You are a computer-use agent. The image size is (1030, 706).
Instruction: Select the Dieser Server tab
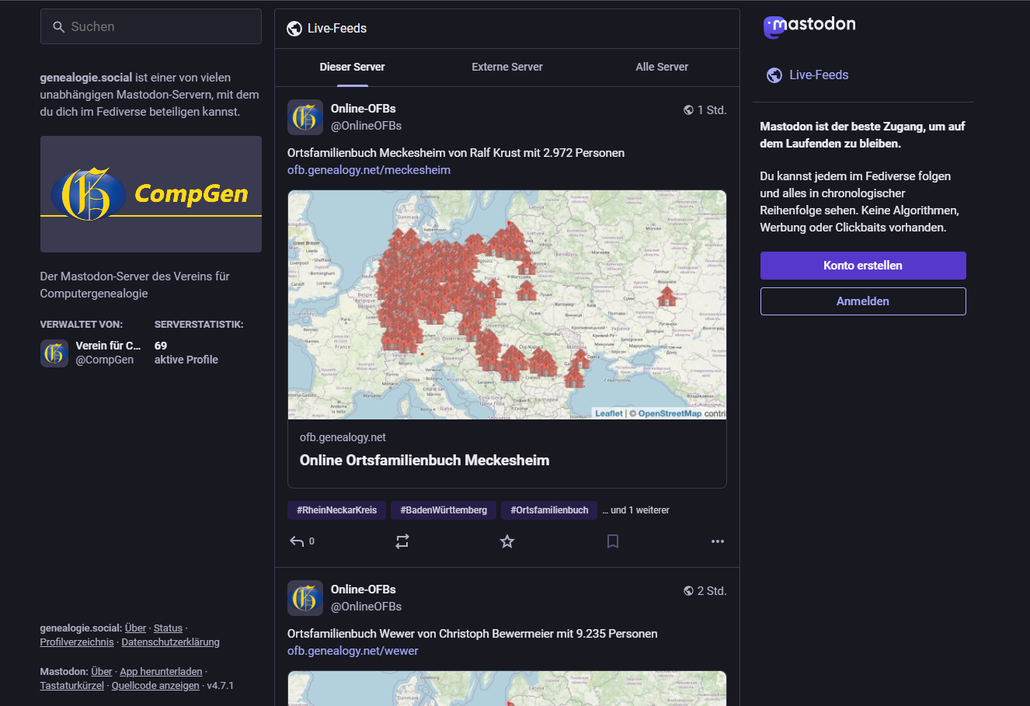pos(352,67)
